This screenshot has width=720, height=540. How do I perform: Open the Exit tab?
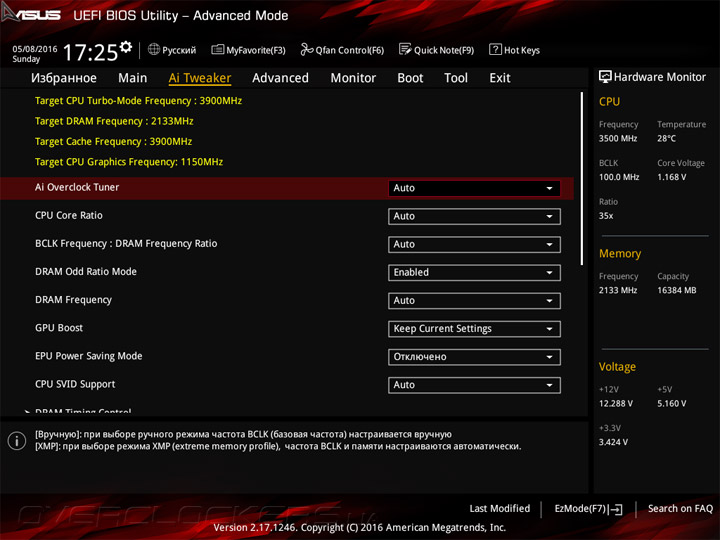pyautogui.click(x=500, y=78)
